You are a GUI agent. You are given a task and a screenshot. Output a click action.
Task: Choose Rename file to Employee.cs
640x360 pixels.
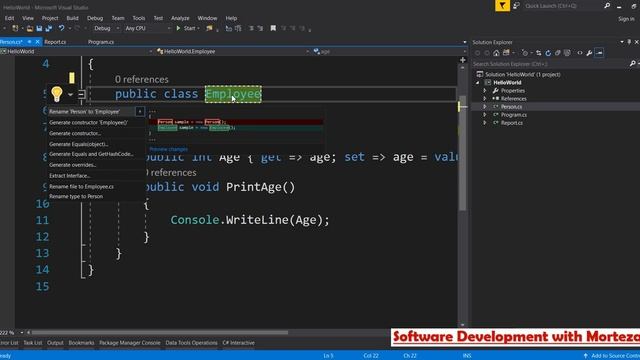click(x=81, y=187)
